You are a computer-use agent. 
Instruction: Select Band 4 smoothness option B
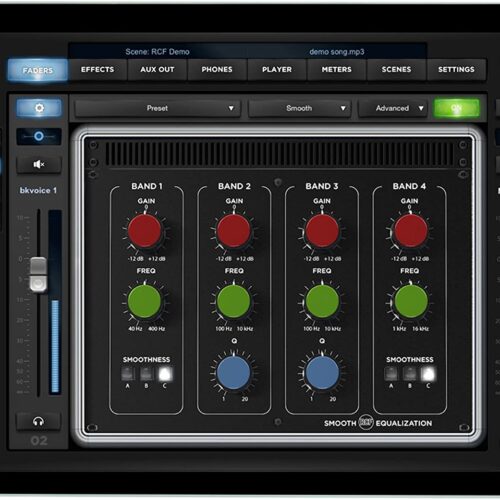point(410,374)
